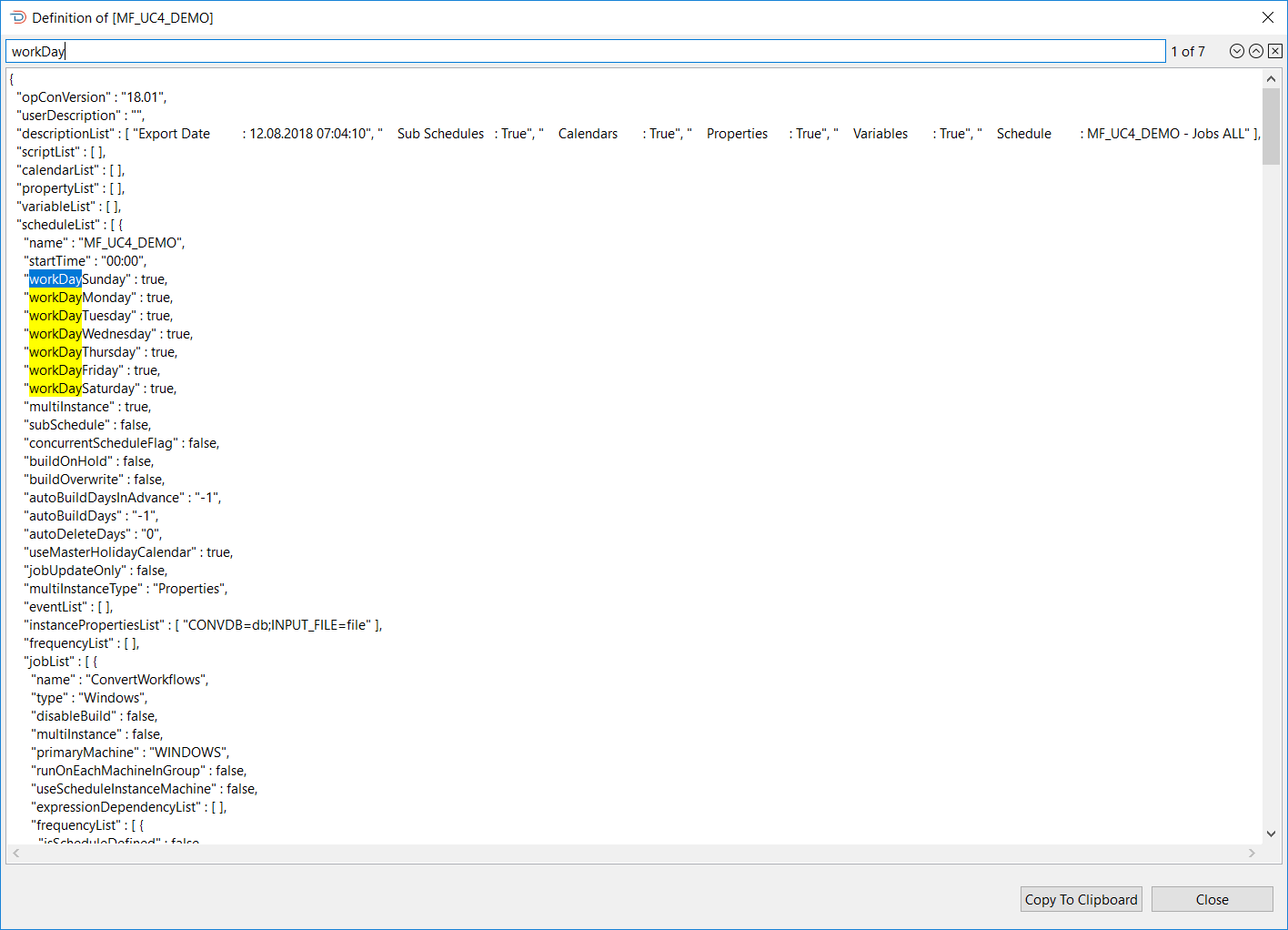The image size is (1288, 930).
Task: Copy To Clipboard button
Action: click(x=1082, y=899)
